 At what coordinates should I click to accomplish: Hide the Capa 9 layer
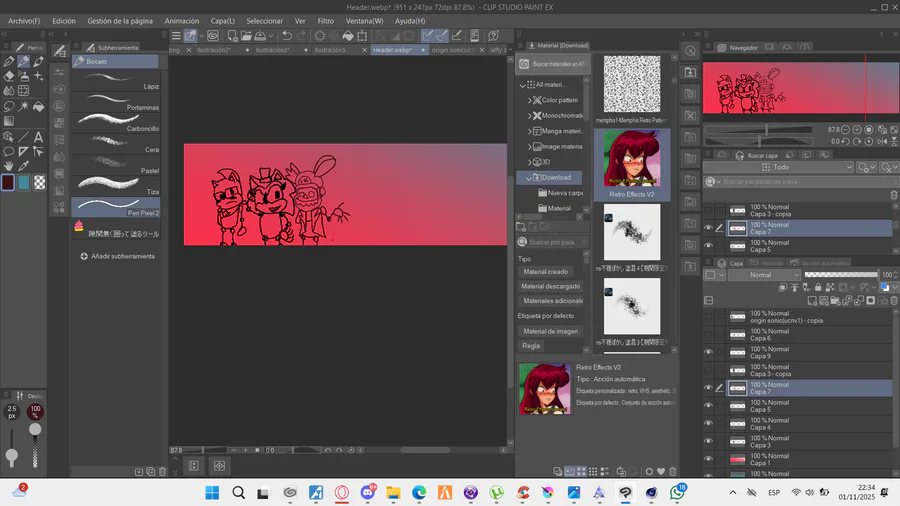point(708,352)
